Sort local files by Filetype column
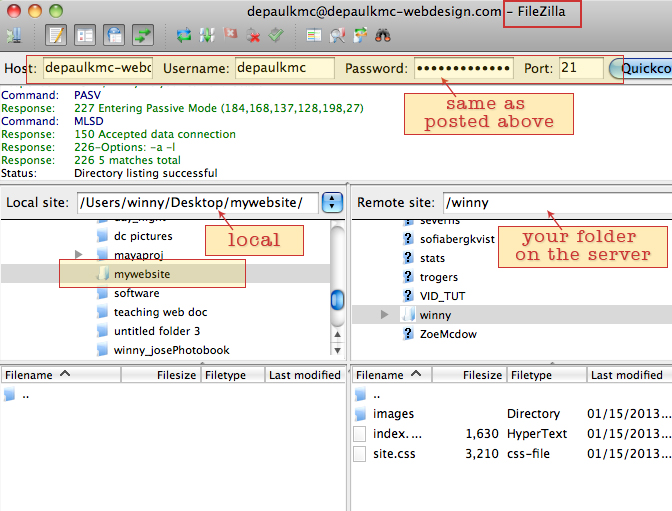The height and width of the screenshot is (511, 672). point(233,375)
